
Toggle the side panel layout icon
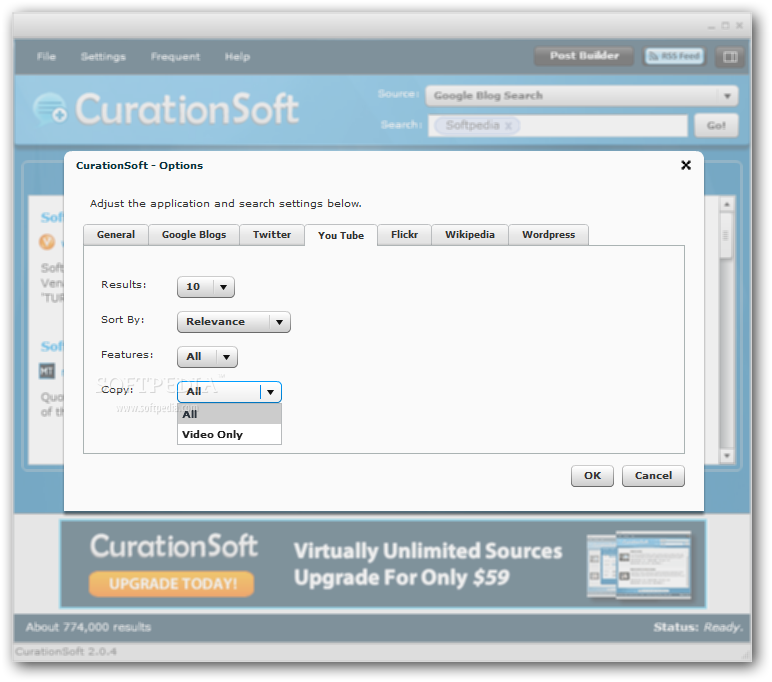pos(730,57)
